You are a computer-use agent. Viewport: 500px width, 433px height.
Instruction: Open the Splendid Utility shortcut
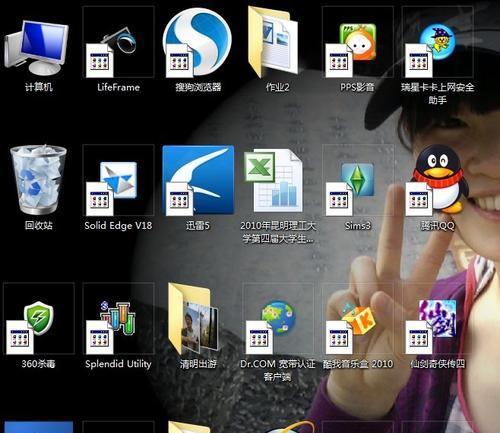coord(118,318)
